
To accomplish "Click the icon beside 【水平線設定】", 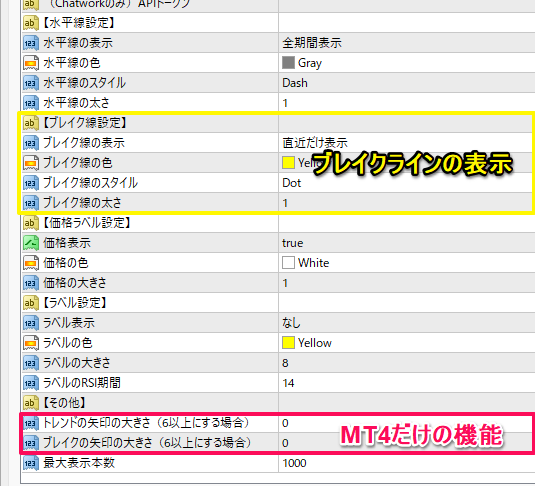I will coord(30,23).
